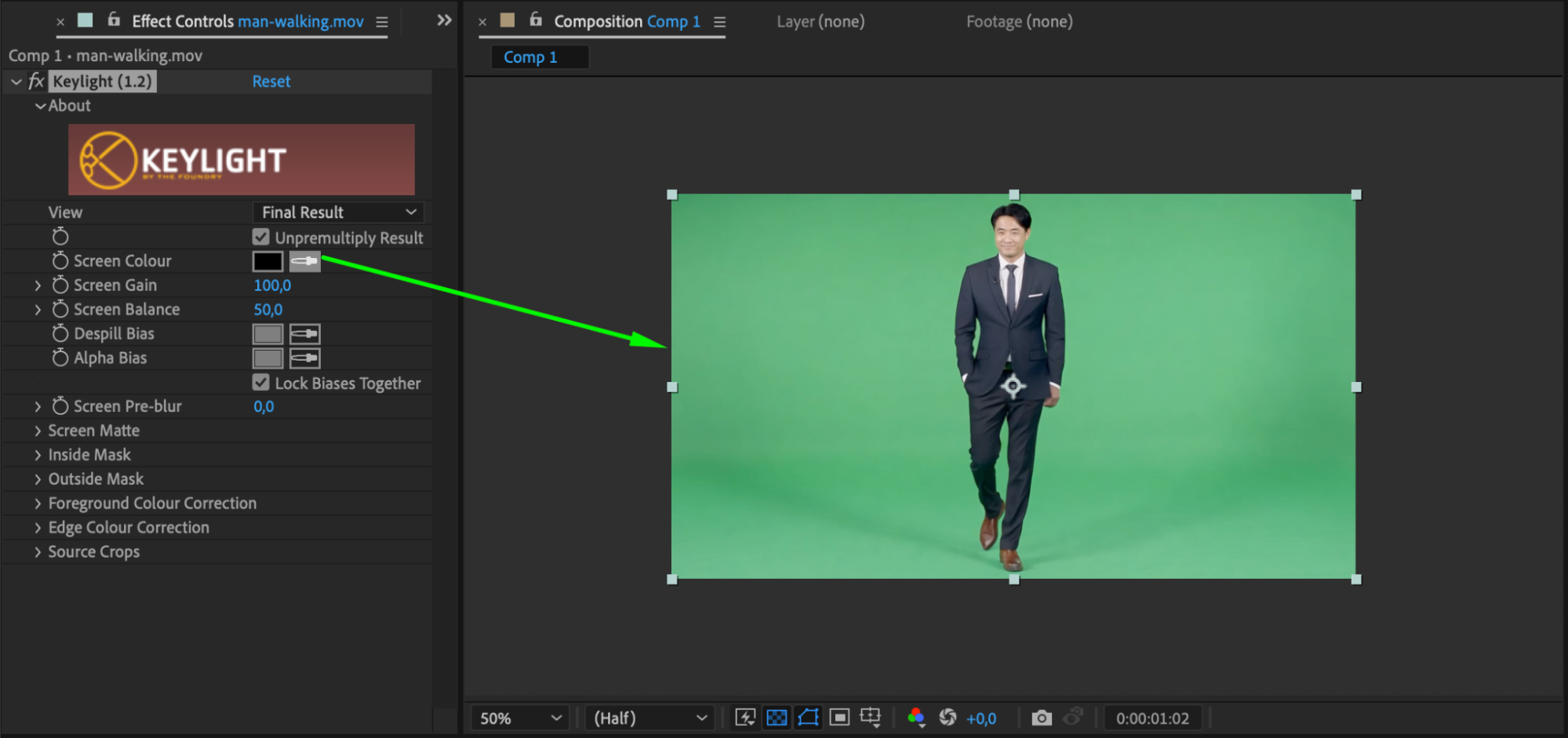This screenshot has width=1568, height=738.
Task: Uncheck Unpremultiply Result checkbox
Action: [x=261, y=237]
